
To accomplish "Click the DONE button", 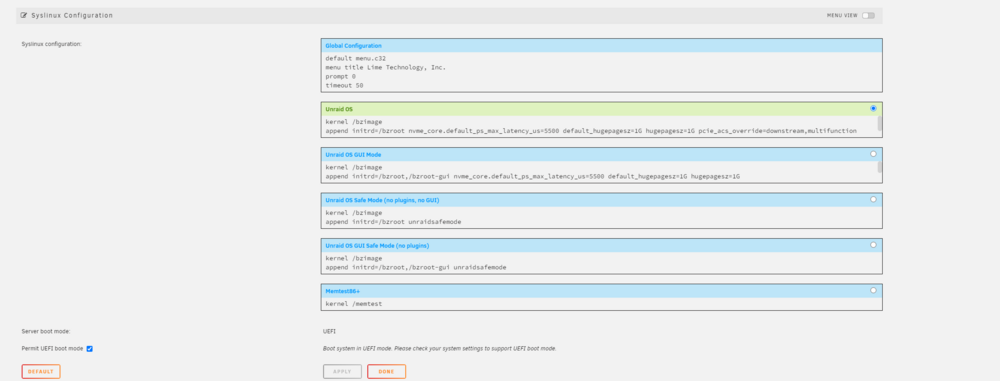I will 386,371.
